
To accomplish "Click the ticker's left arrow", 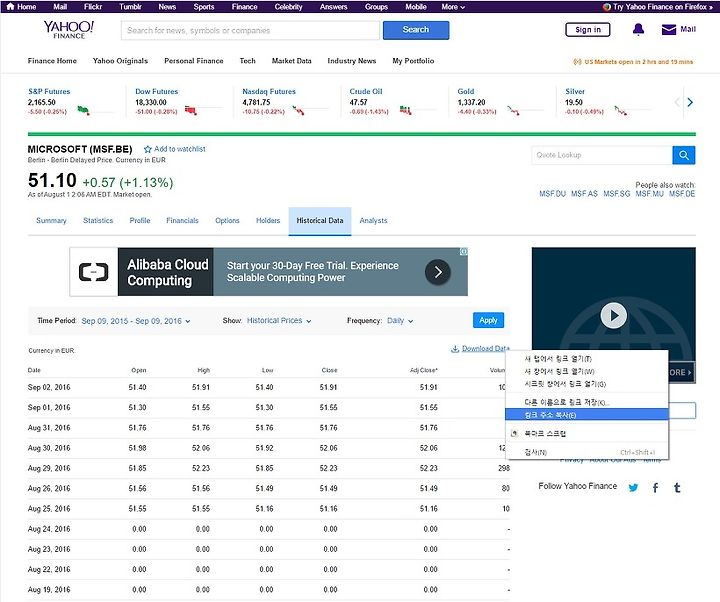I will click(x=677, y=102).
